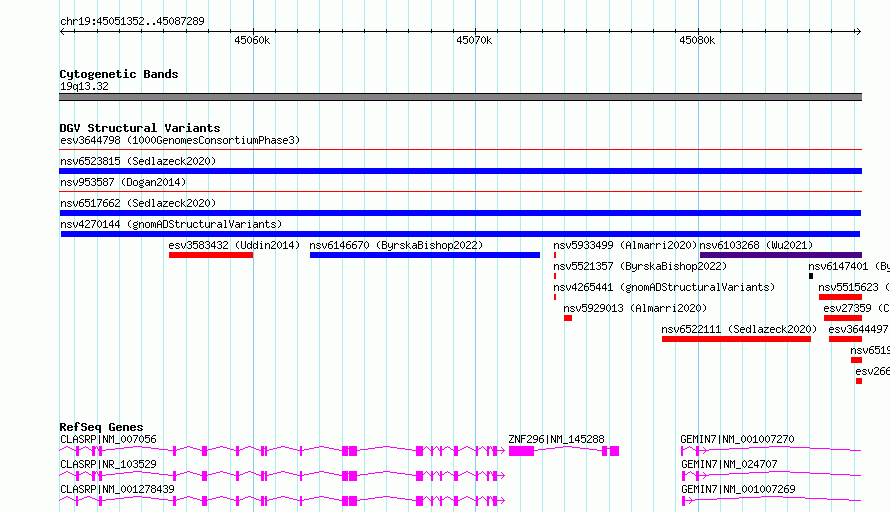Click the ZNF296 large magenta exon block
Image resolution: width=890 pixels, height=512 pixels.
tap(521, 451)
